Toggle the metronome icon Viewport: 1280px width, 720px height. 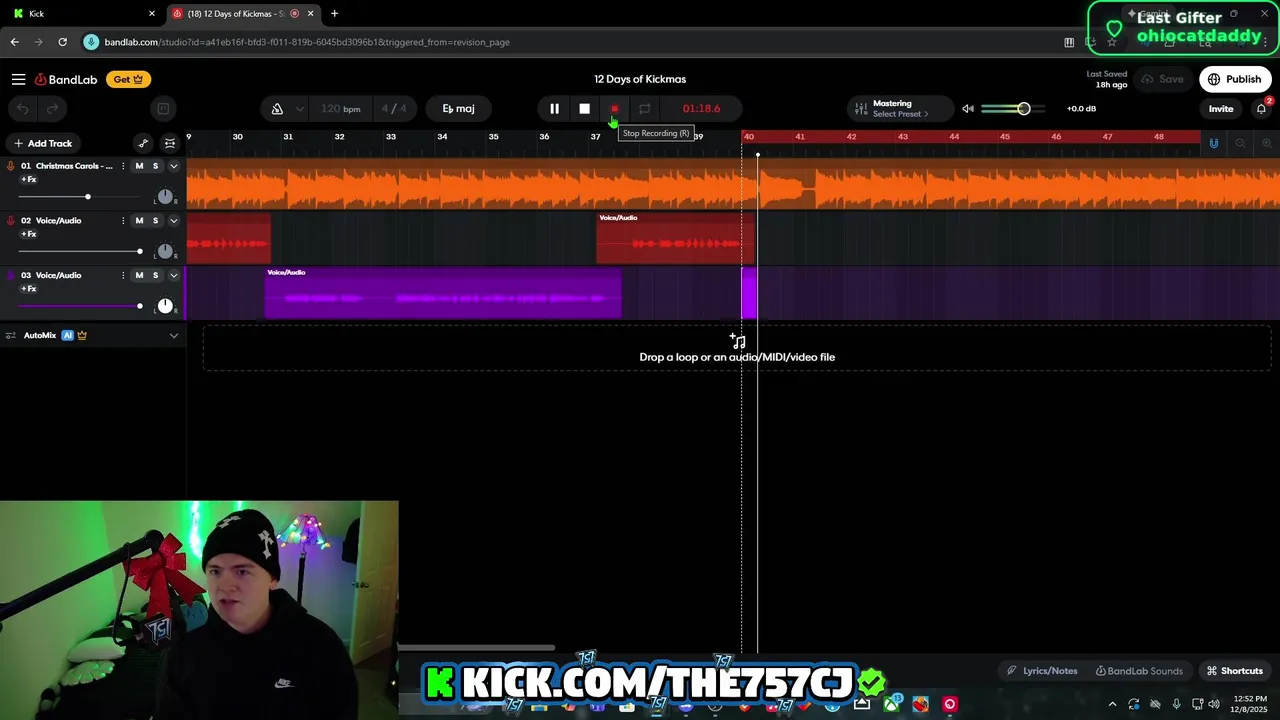277,109
